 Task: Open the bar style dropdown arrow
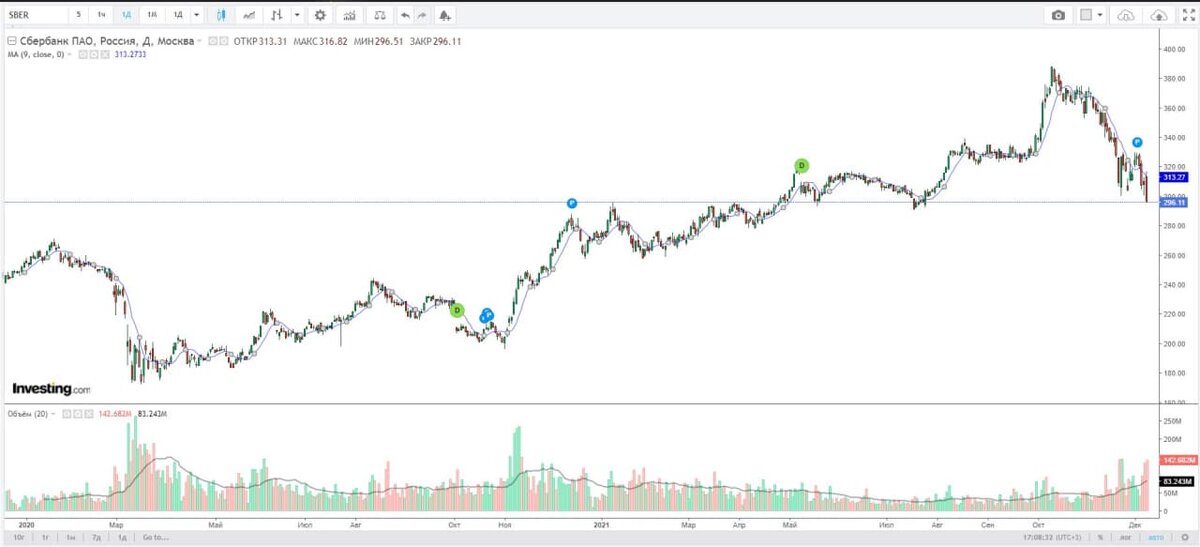[x=297, y=15]
